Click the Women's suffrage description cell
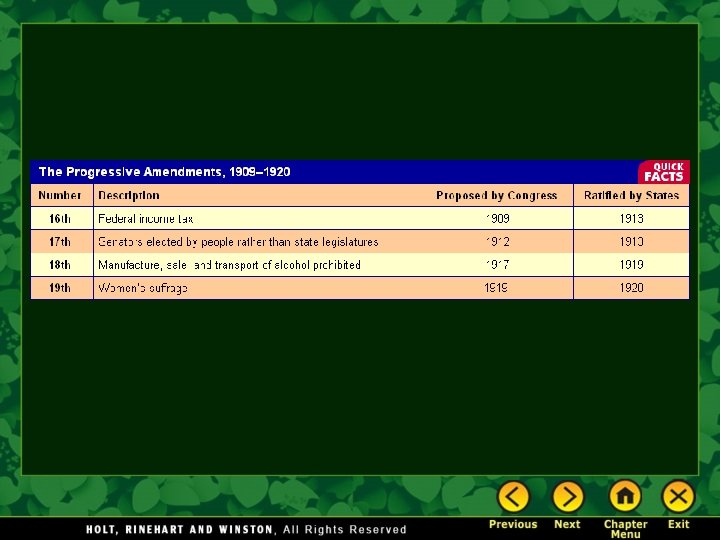Image resolution: width=720 pixels, height=540 pixels. click(143, 288)
